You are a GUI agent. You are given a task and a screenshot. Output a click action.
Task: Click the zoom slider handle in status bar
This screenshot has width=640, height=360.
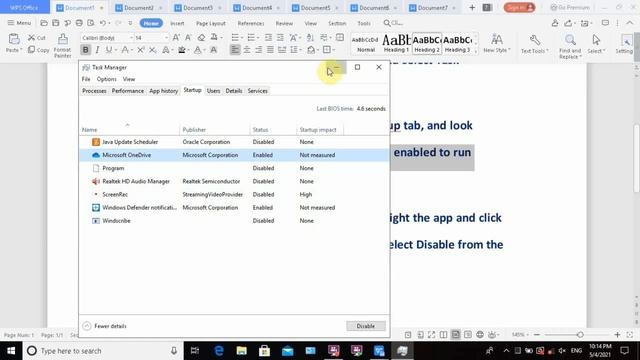[580, 335]
